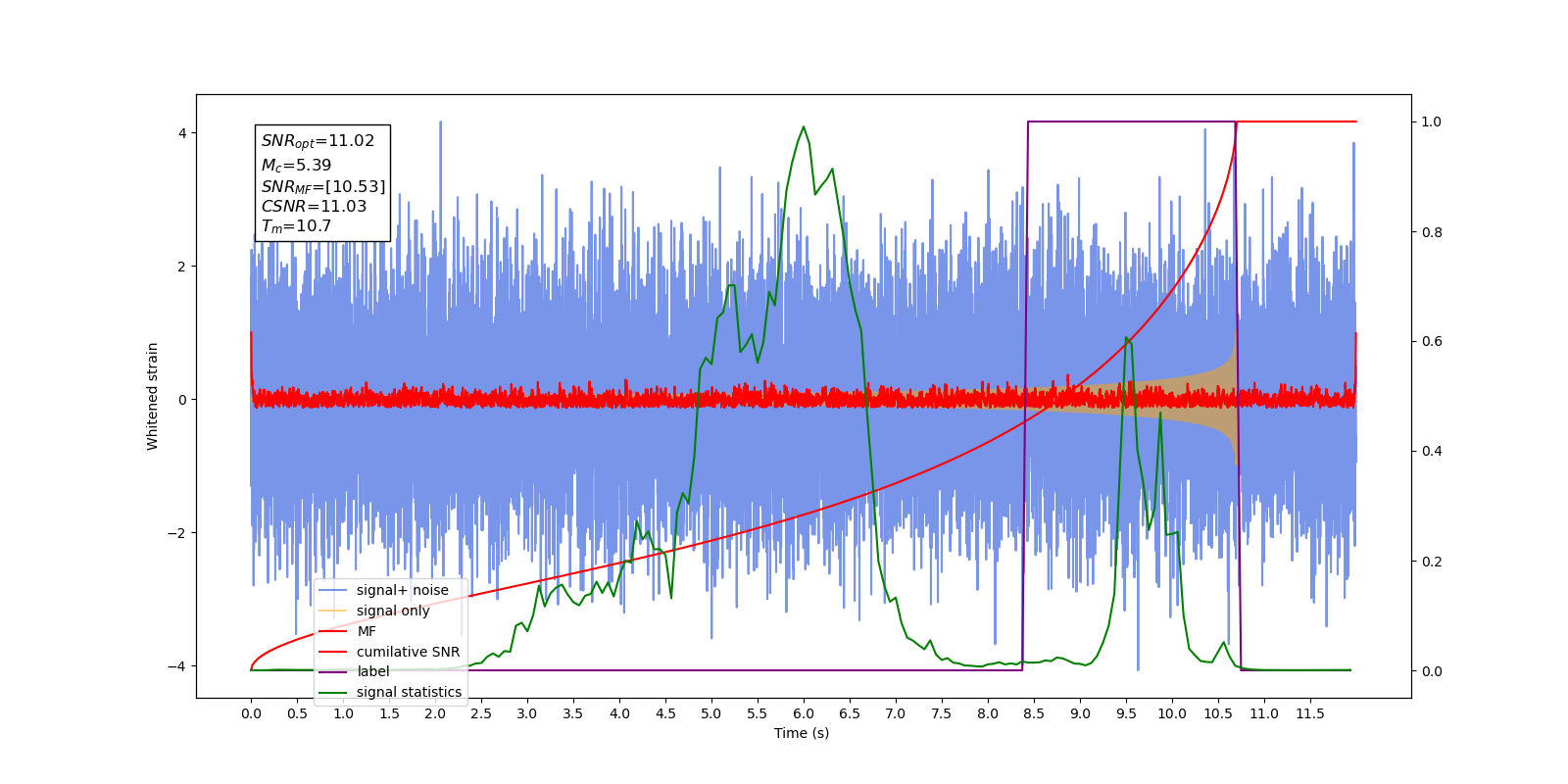The image size is (1568, 784).
Task: Click the x-axis tick label 11.5
Action: coord(1310,713)
